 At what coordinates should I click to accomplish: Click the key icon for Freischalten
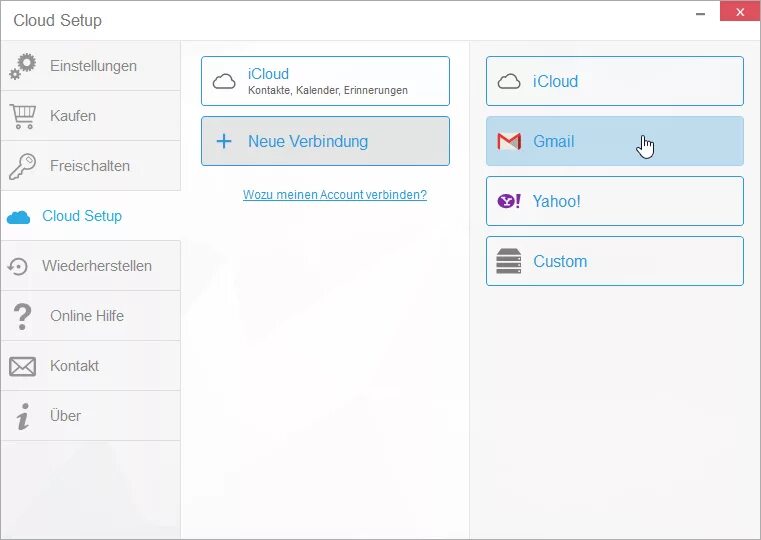tap(23, 166)
